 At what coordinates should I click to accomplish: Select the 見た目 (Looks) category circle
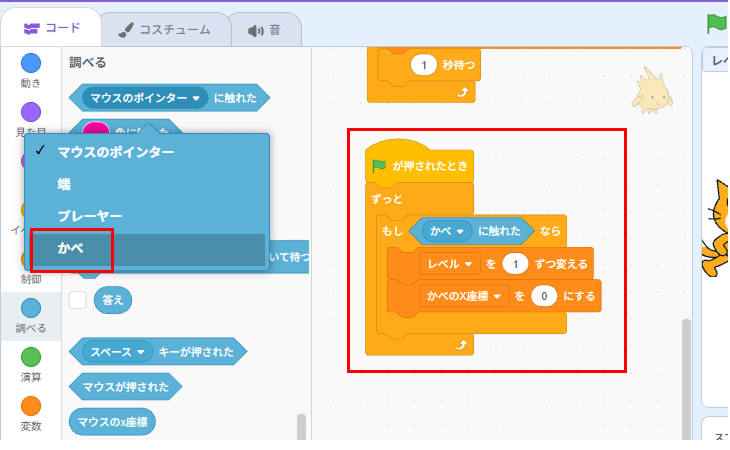(x=31, y=111)
